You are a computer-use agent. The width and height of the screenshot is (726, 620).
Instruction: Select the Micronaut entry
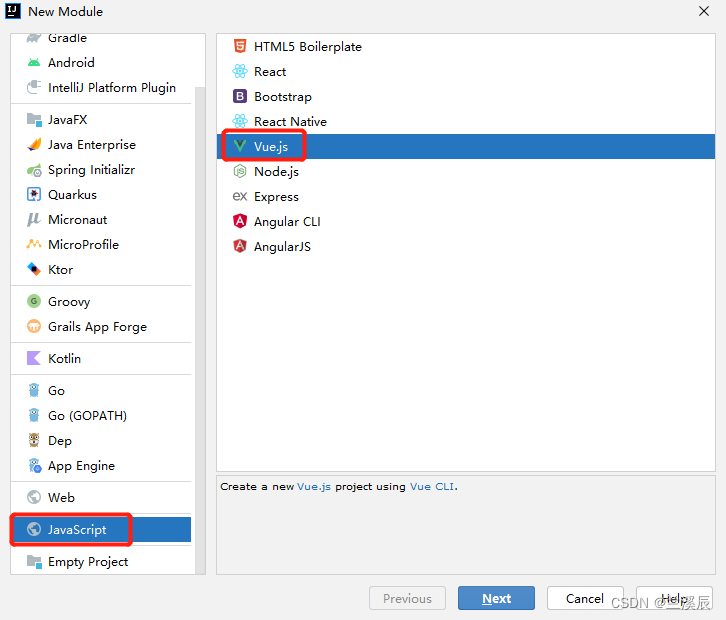(x=102, y=219)
